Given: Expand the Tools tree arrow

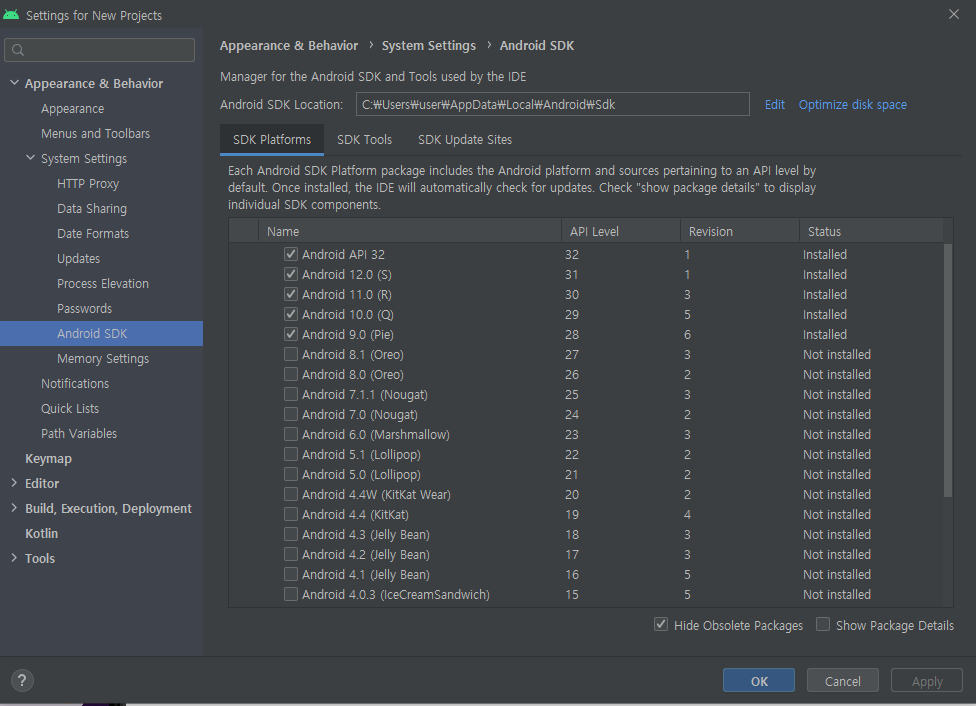Looking at the screenshot, I should pos(14,558).
